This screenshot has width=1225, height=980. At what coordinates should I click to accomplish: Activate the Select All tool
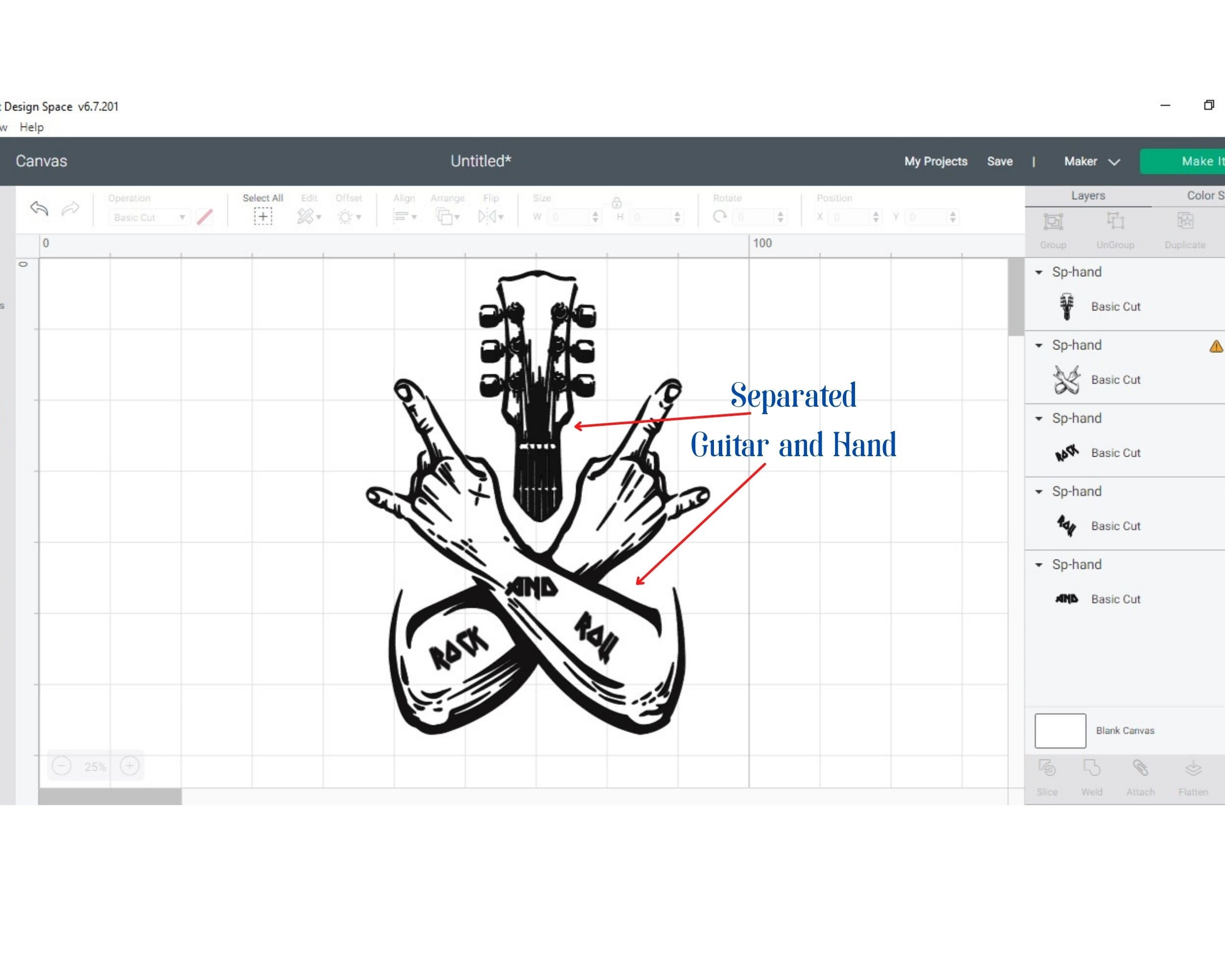[263, 216]
